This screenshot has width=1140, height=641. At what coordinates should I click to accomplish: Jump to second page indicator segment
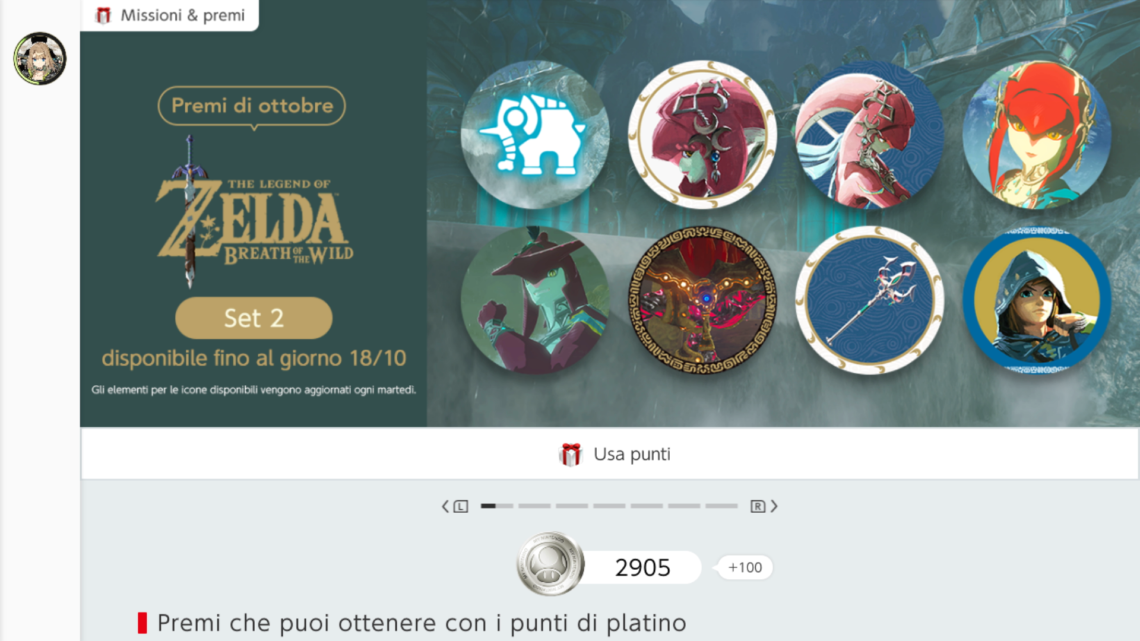(x=534, y=506)
